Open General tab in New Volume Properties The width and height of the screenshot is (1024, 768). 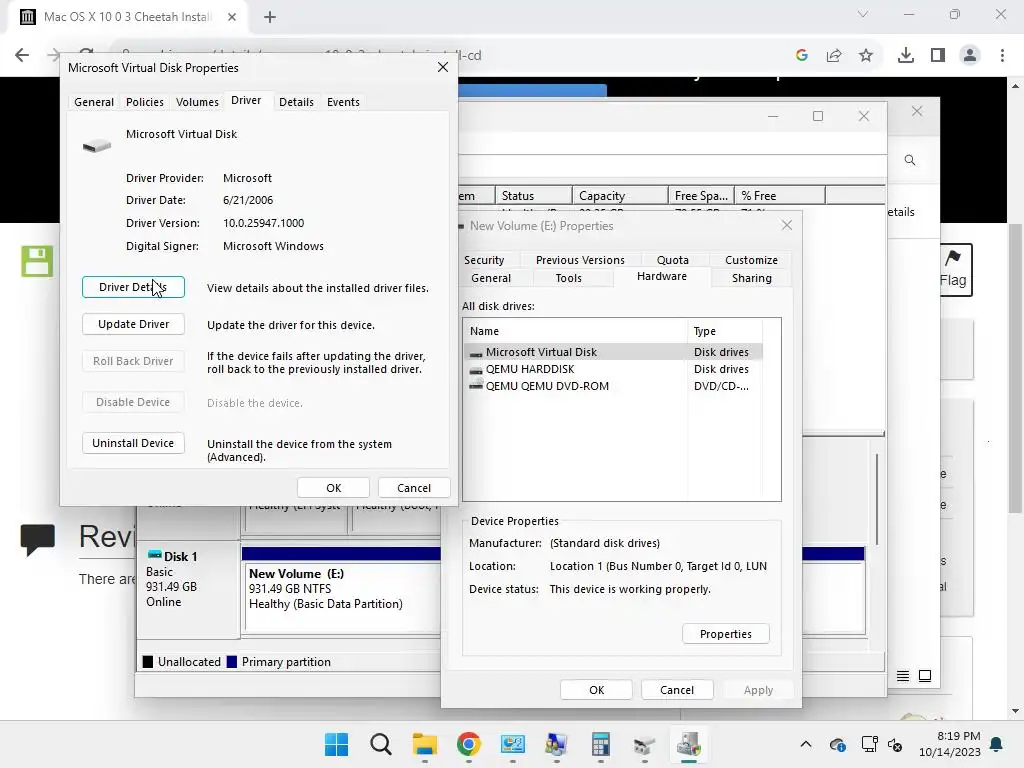[491, 278]
